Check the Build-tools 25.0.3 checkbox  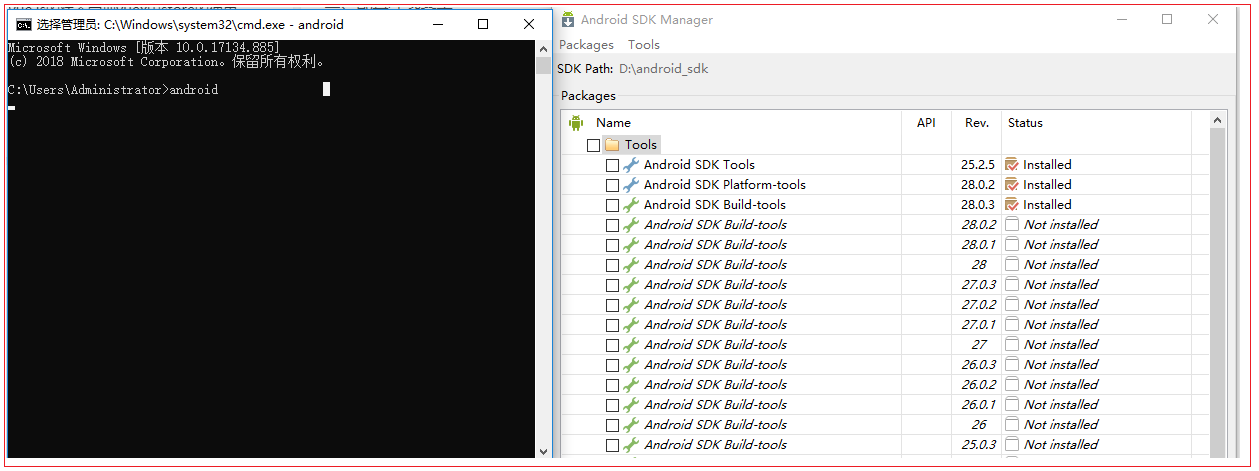click(x=612, y=445)
